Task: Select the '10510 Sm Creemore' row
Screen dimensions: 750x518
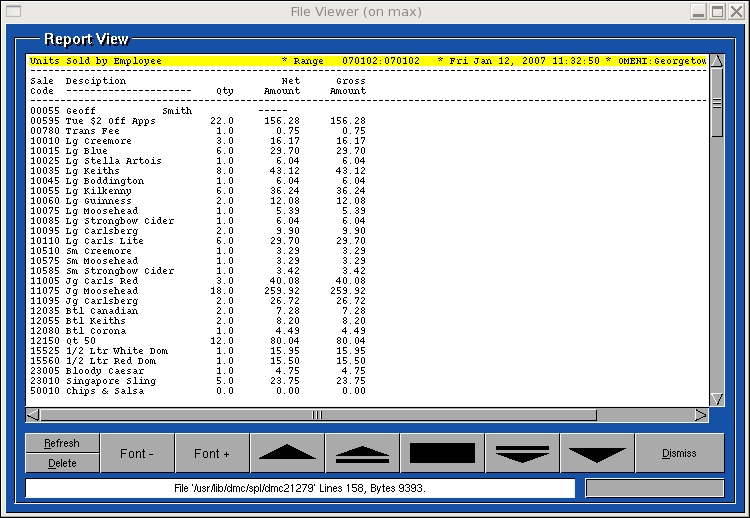Action: [x=198, y=251]
